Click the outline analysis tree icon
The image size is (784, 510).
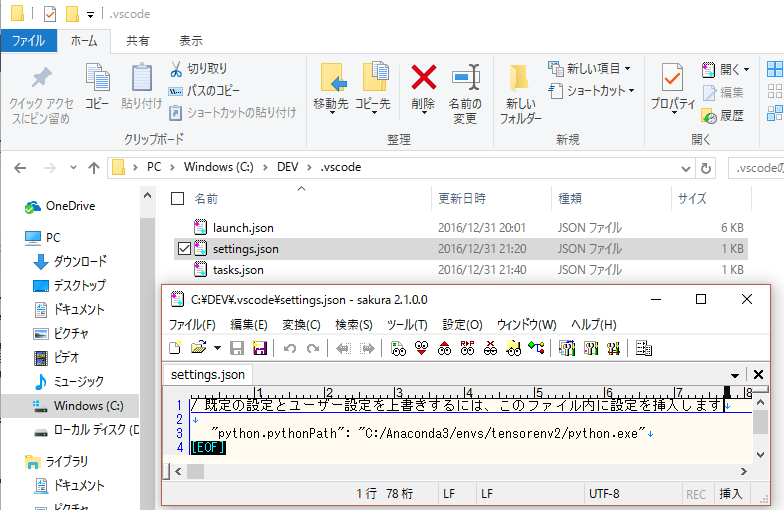pyautogui.click(x=536, y=348)
